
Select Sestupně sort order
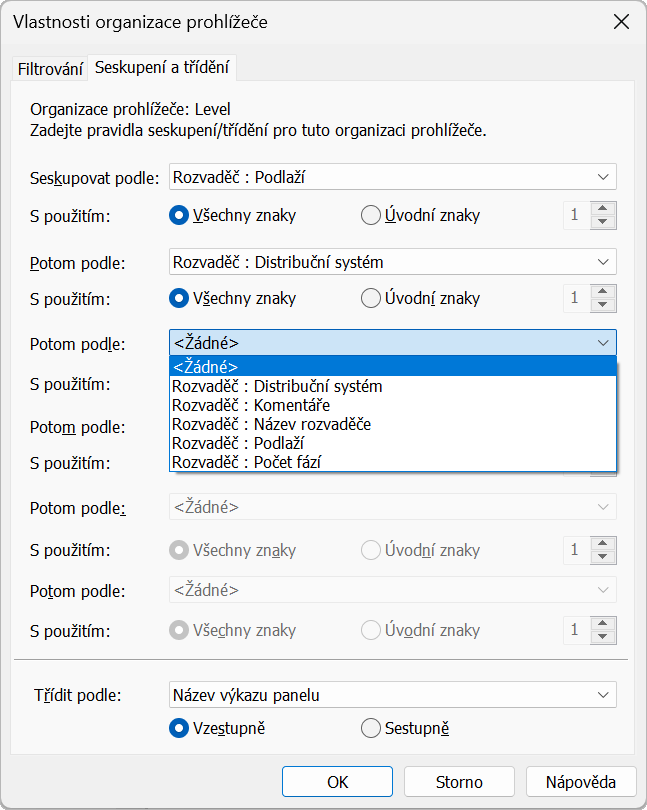coord(371,728)
